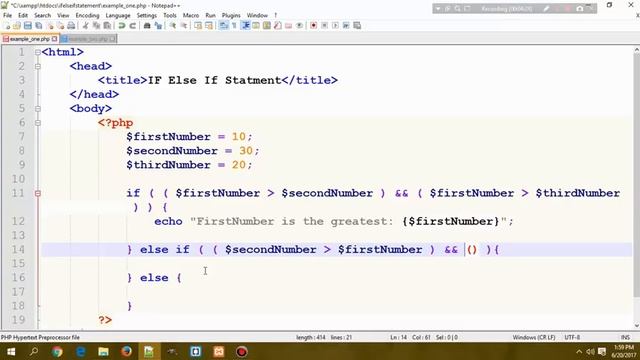
Task: Print the document using the printer icon
Action: [x=71, y=26]
